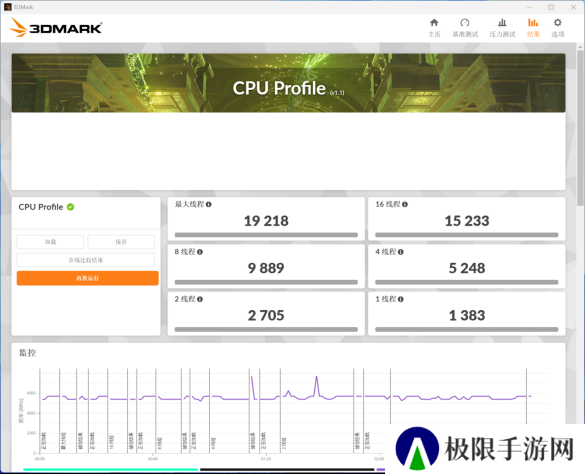Click the CPU Profile banner image
Screen dimensions: 585x474
[288, 83]
